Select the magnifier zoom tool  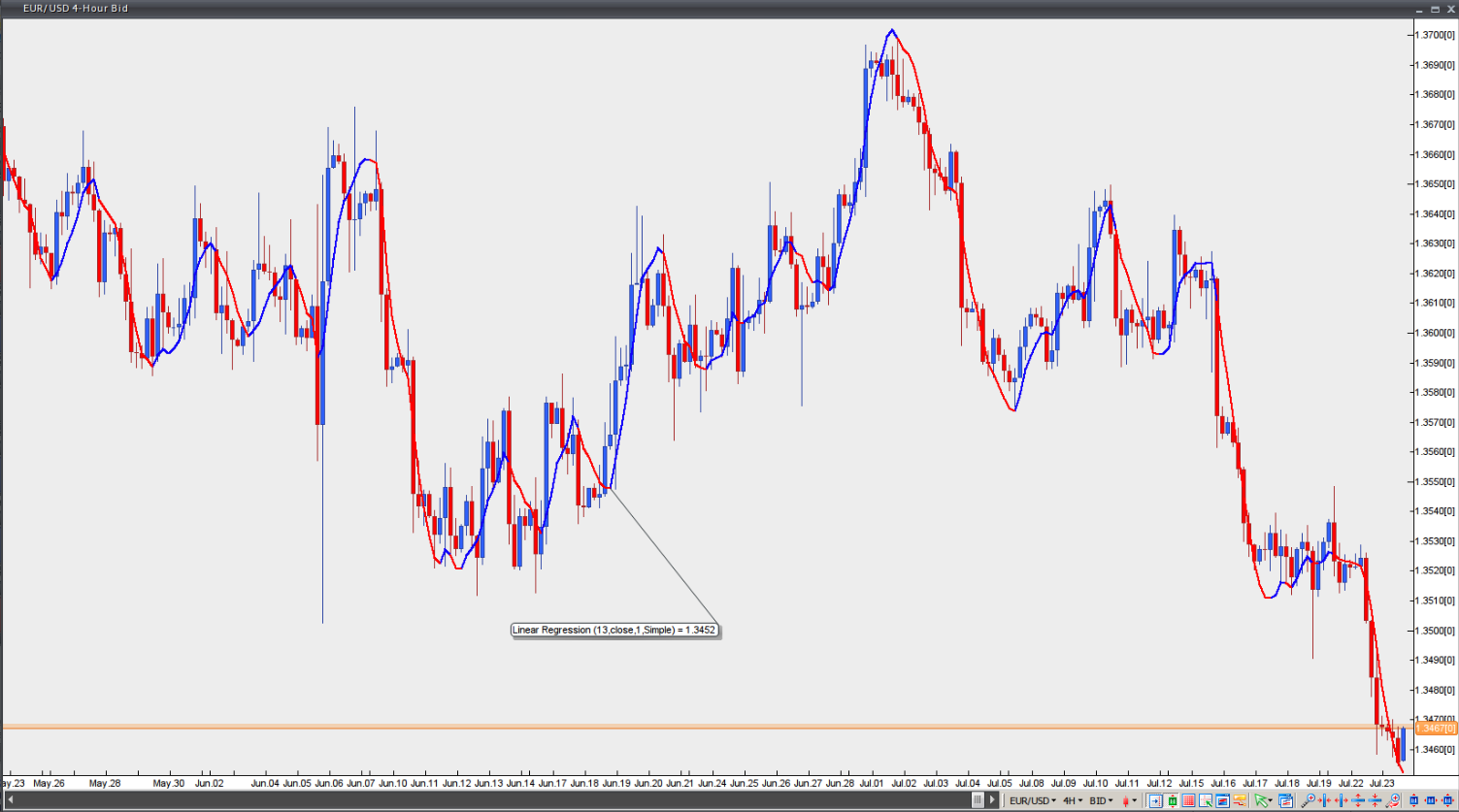pyautogui.click(x=1310, y=801)
